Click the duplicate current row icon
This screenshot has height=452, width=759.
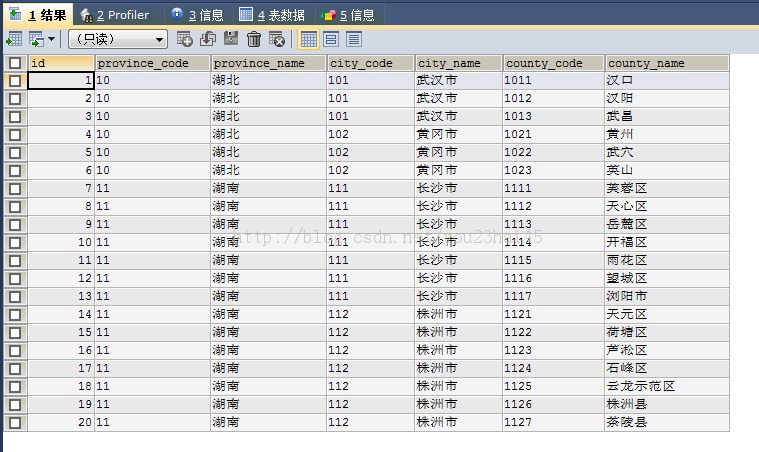coord(208,39)
